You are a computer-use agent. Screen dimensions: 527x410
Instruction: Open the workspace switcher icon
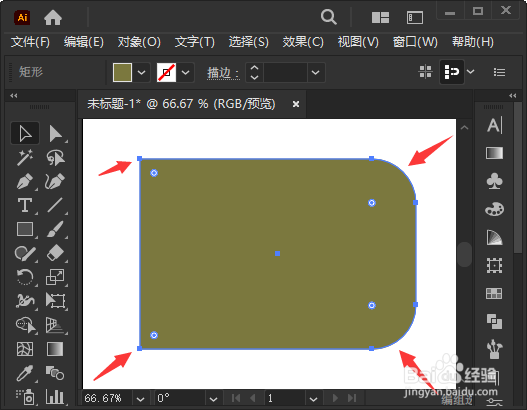coord(415,17)
